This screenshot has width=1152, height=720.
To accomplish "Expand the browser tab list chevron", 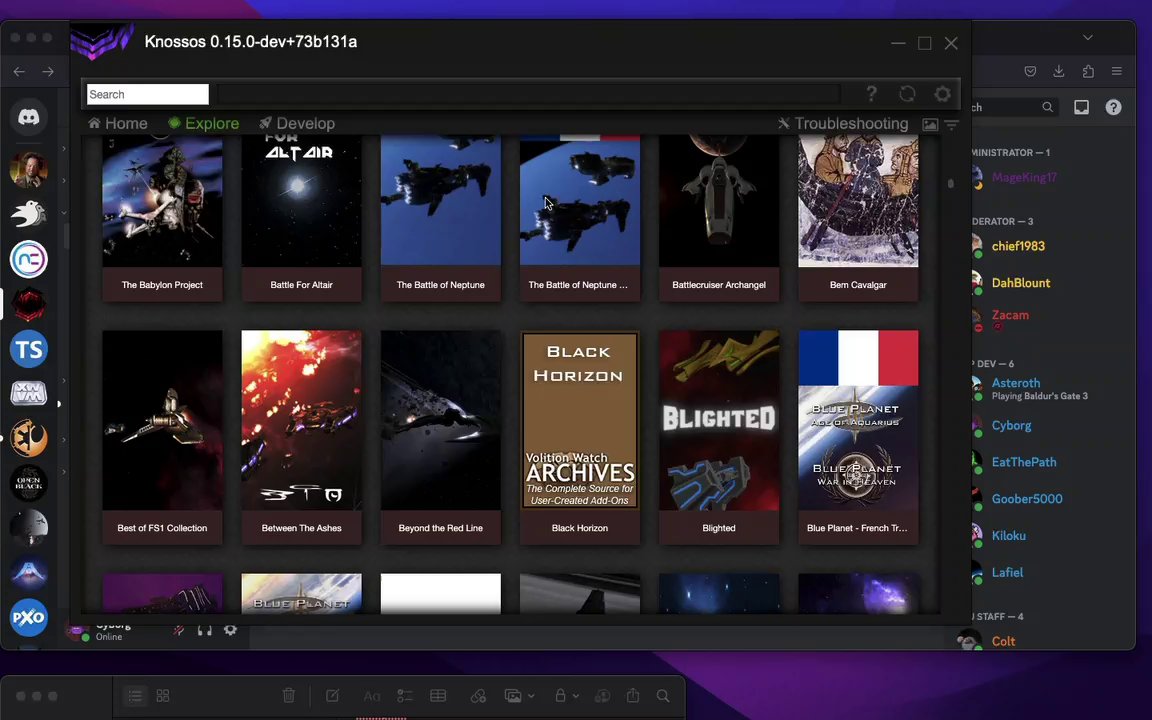I will (x=1088, y=37).
